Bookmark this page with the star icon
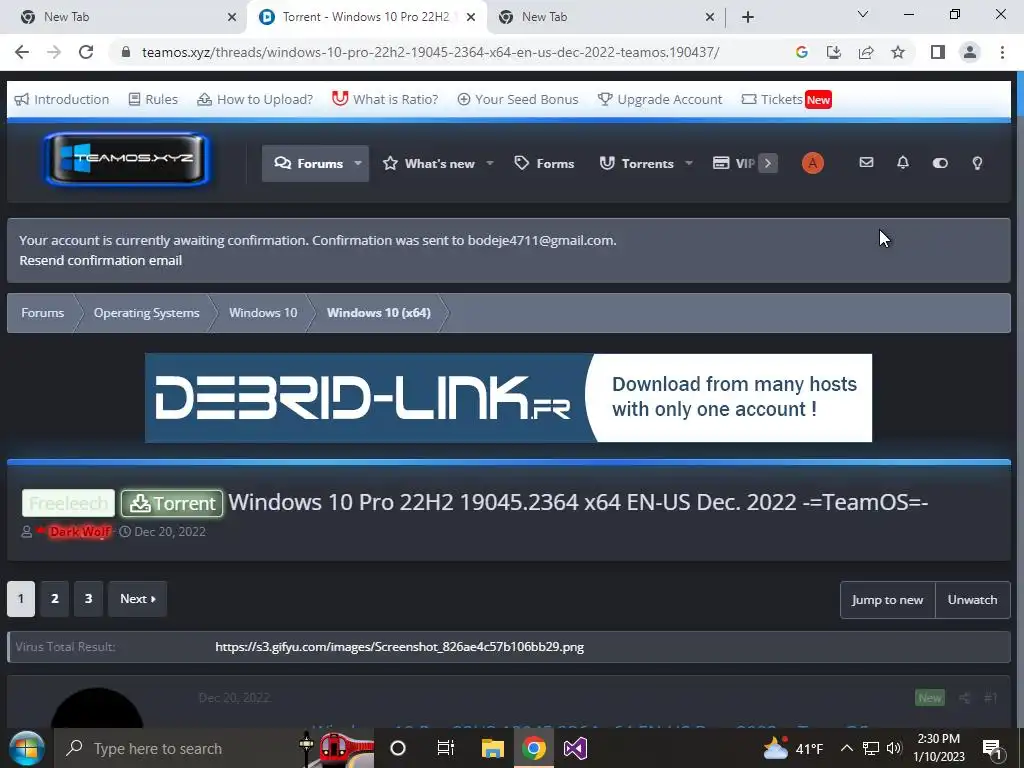This screenshot has width=1024, height=768. pos(898,52)
